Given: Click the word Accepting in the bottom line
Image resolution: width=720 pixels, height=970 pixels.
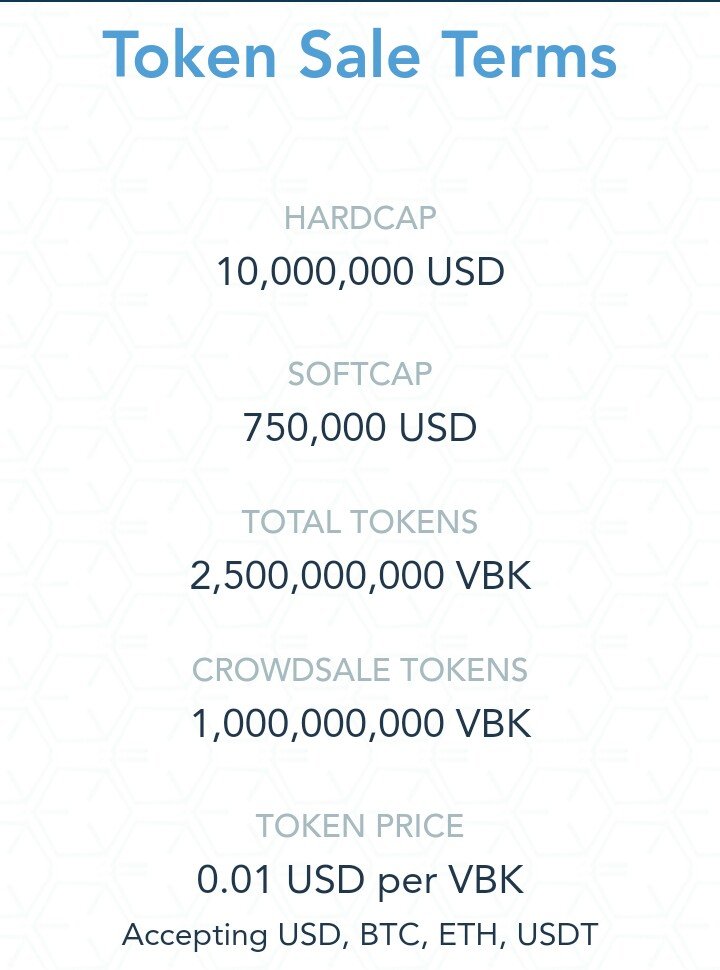Looking at the screenshot, I should point(195,935).
